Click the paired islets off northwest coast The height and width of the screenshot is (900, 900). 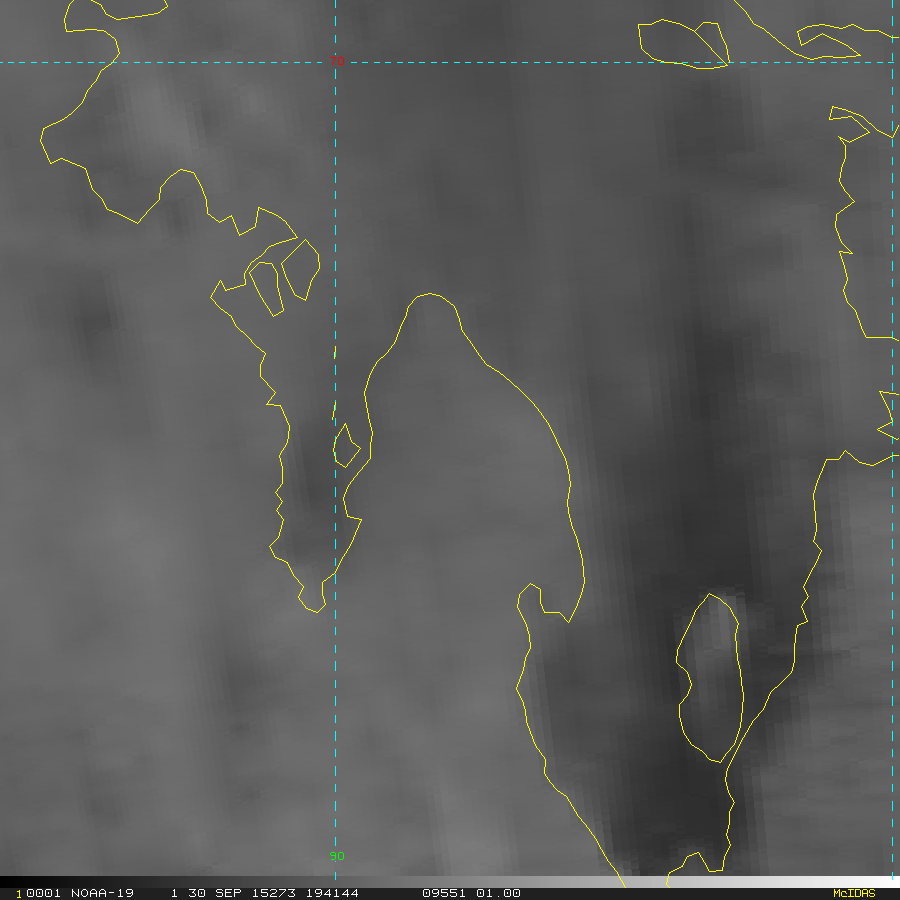pos(282,278)
